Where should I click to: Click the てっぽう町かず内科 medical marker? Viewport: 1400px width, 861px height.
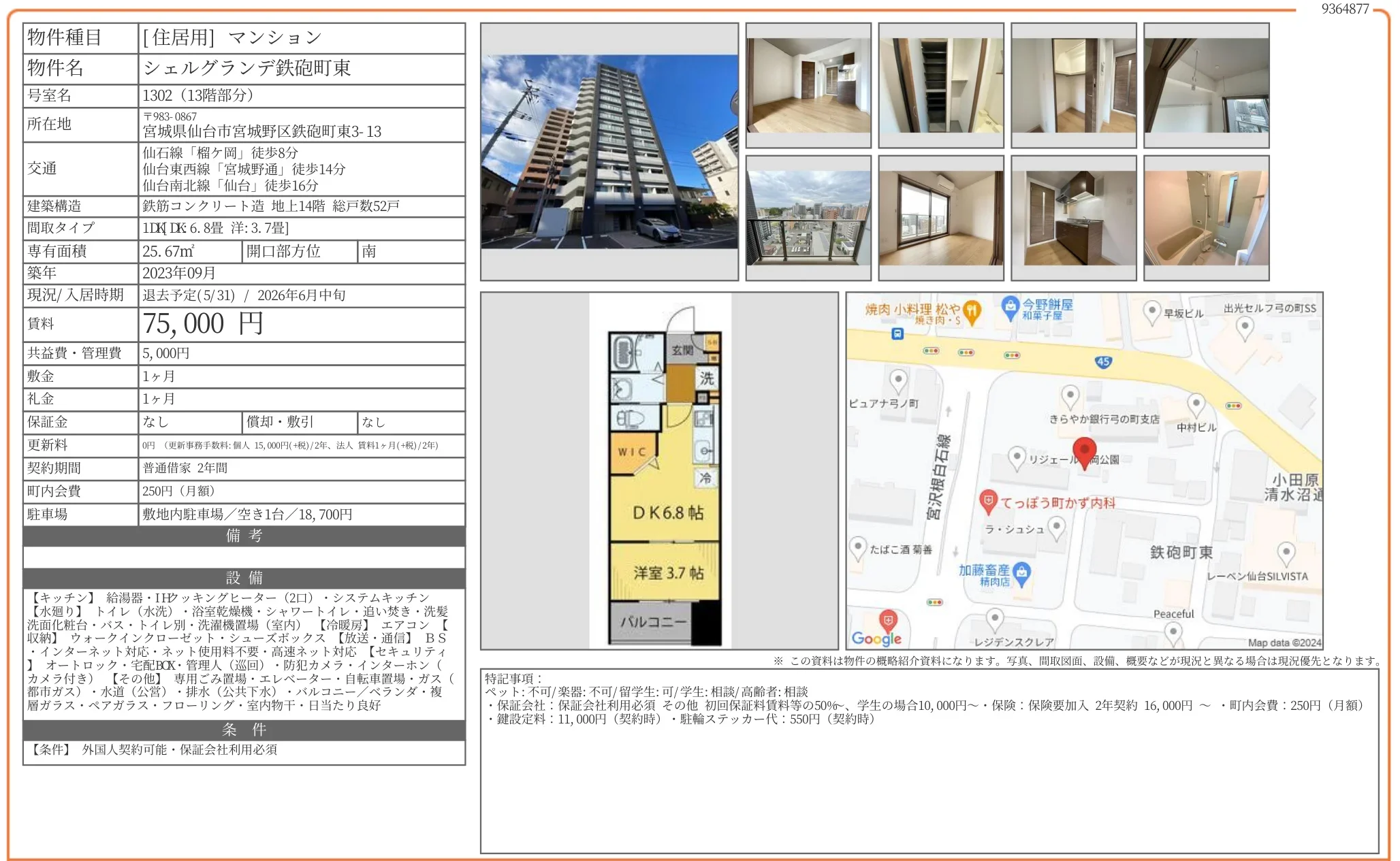click(x=988, y=502)
